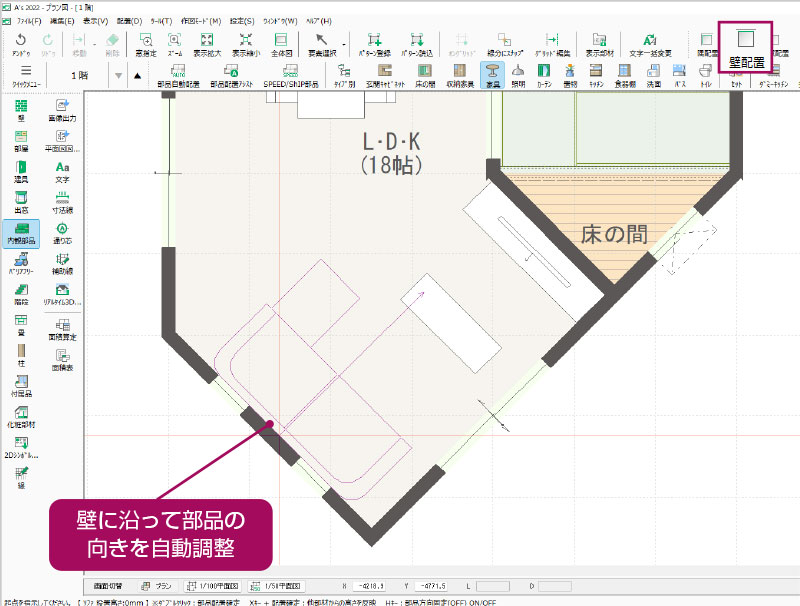Activate the Zoom (ズーム) tool
The width and height of the screenshot is (800, 606).
(174, 44)
